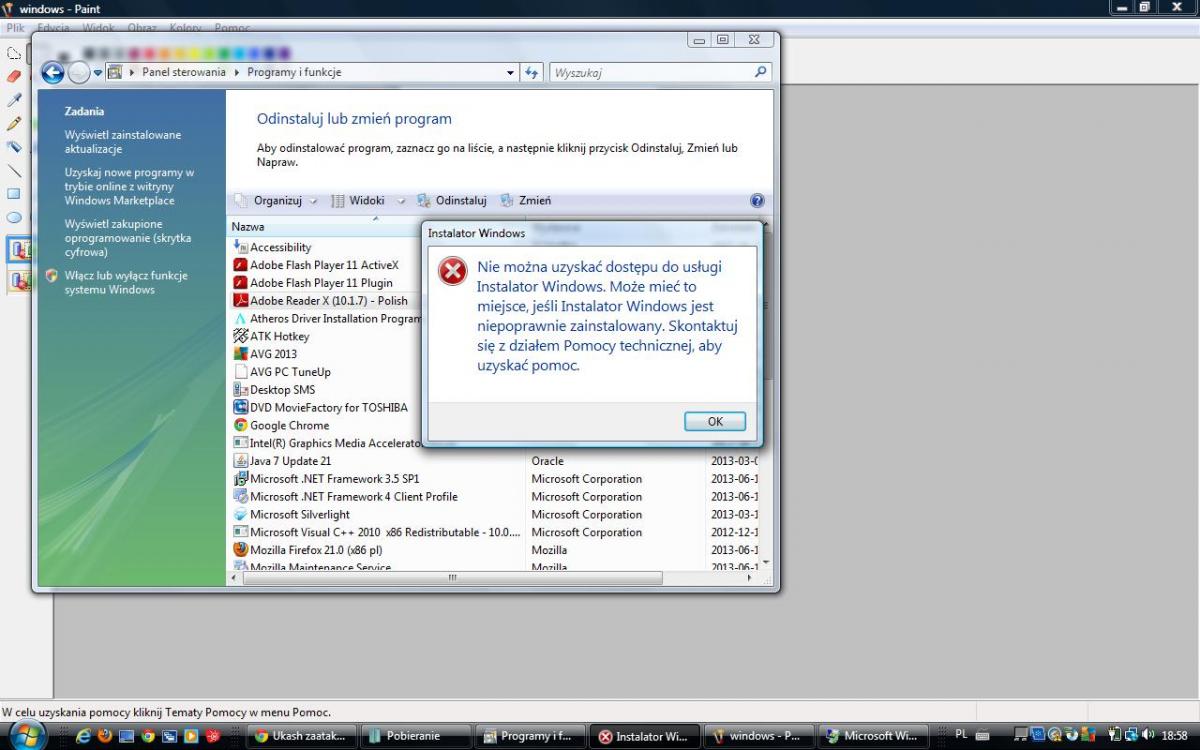Viewport: 1200px width, 750px height.
Task: Click the vertical scrollbar down arrow
Action: (x=766, y=563)
